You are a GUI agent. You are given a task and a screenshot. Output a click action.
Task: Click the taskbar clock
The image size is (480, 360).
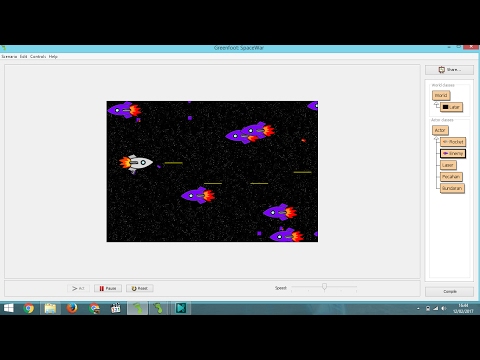pos(463,308)
